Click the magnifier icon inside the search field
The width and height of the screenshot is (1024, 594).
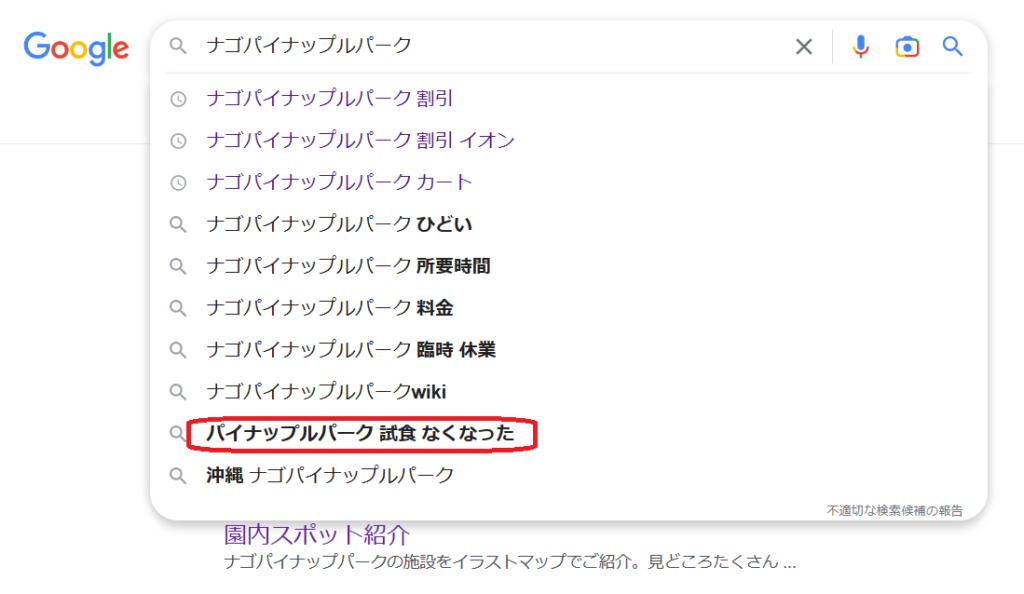coord(178,46)
